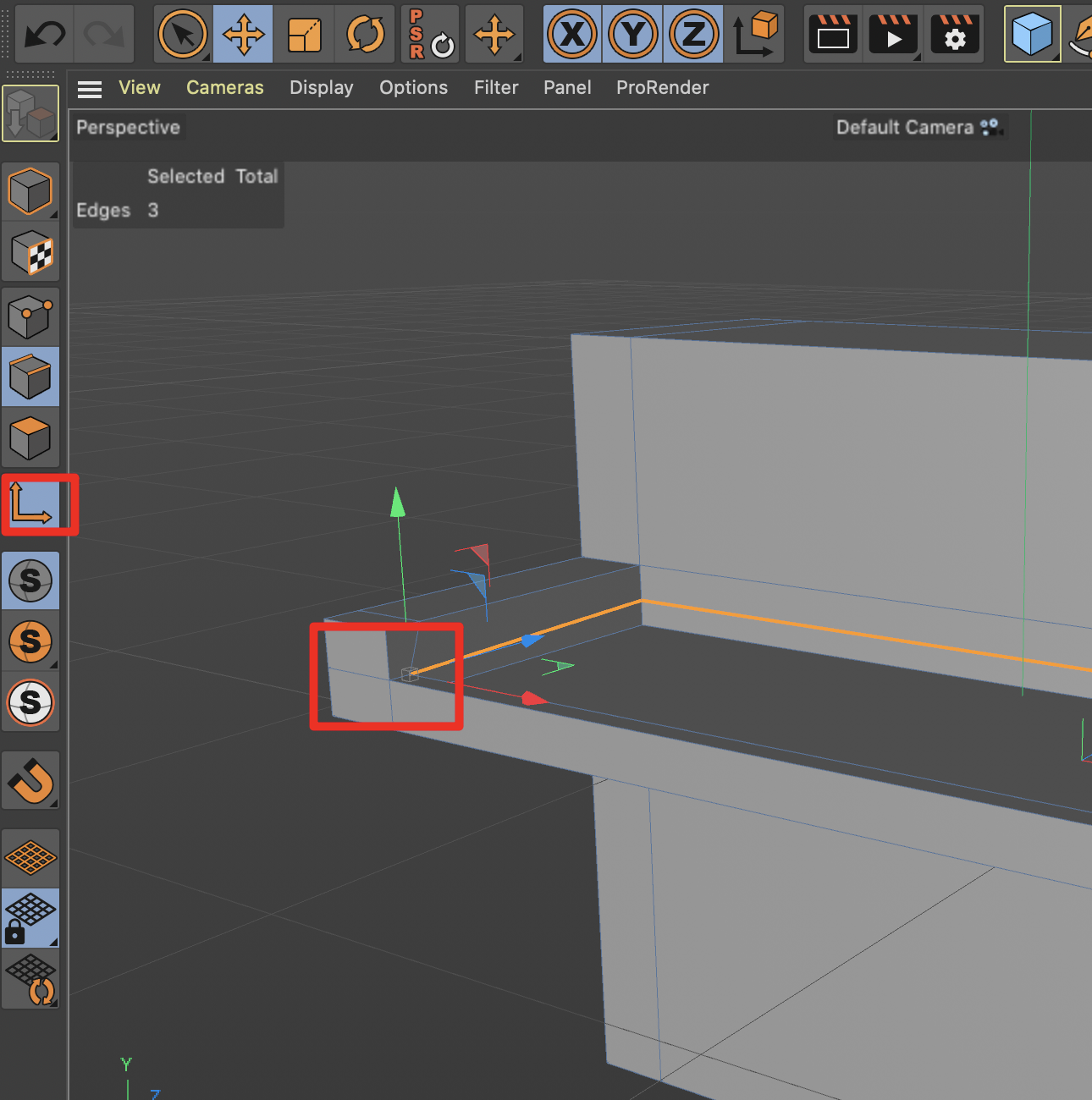The image size is (1092, 1100).
Task: Click the Default Camera label
Action: [905, 128]
